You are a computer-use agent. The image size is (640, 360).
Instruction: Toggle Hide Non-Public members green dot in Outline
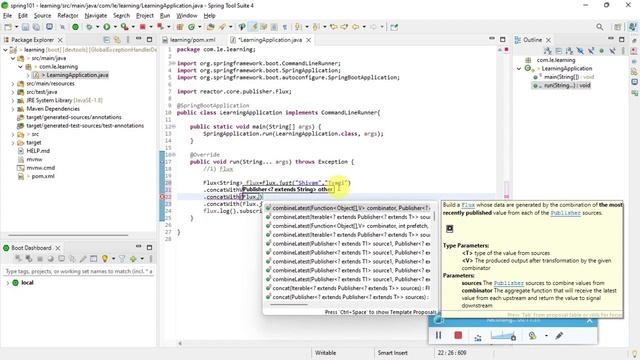[x=602, y=51]
